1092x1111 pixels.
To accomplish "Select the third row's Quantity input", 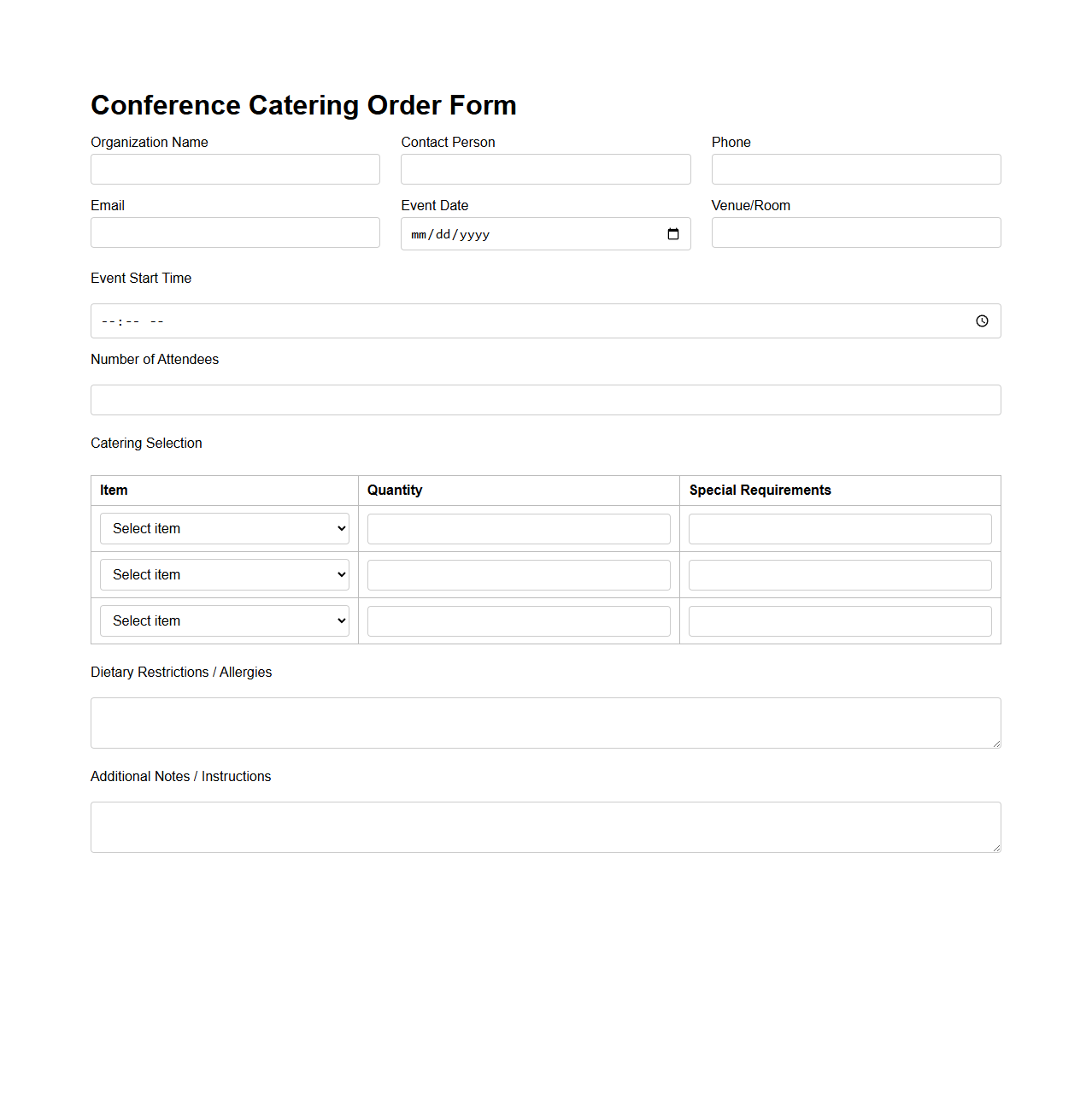I will point(519,620).
